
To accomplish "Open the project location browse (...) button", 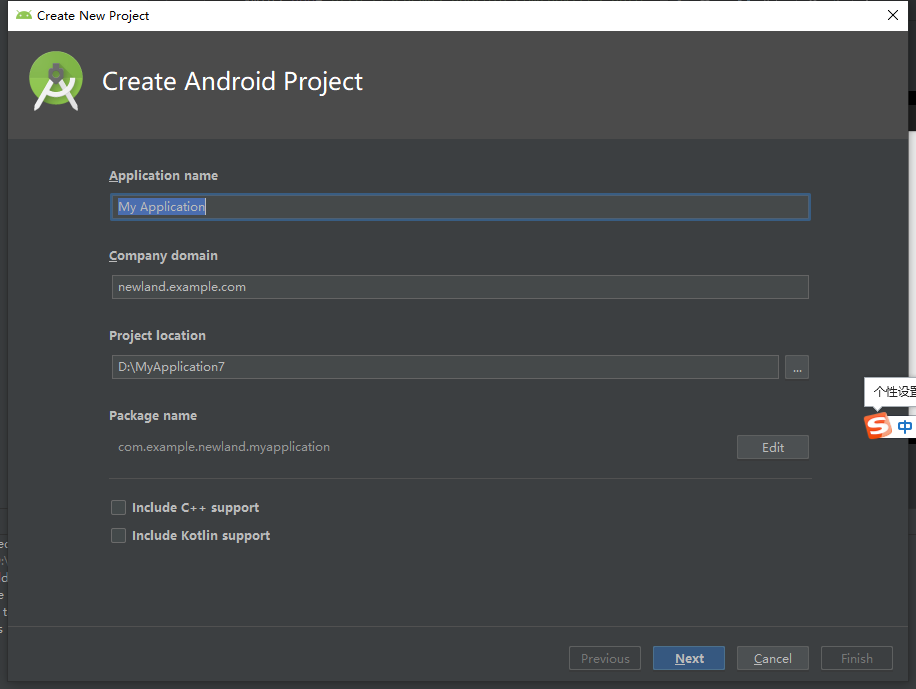I will [796, 367].
